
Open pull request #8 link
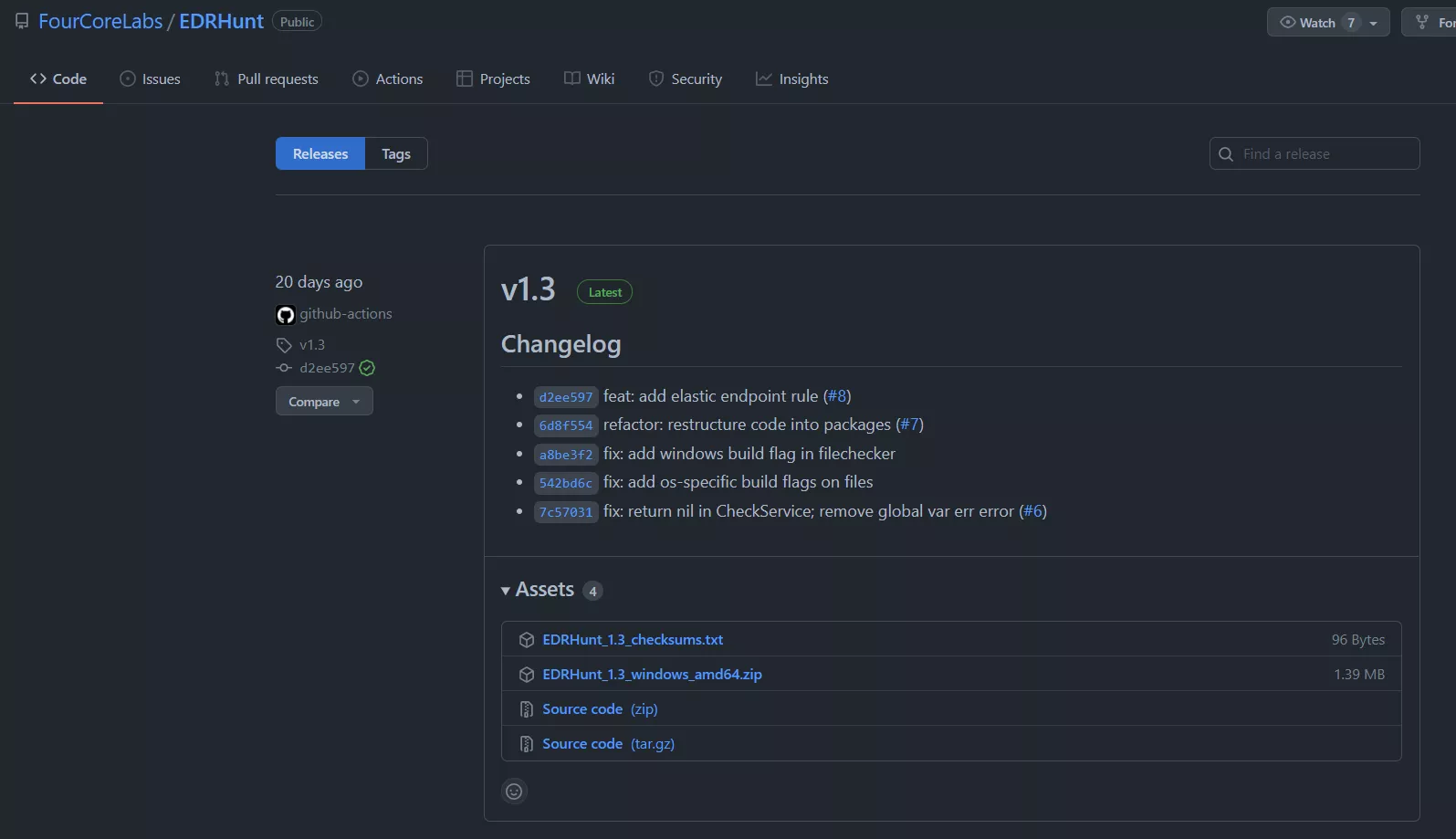tap(837, 396)
